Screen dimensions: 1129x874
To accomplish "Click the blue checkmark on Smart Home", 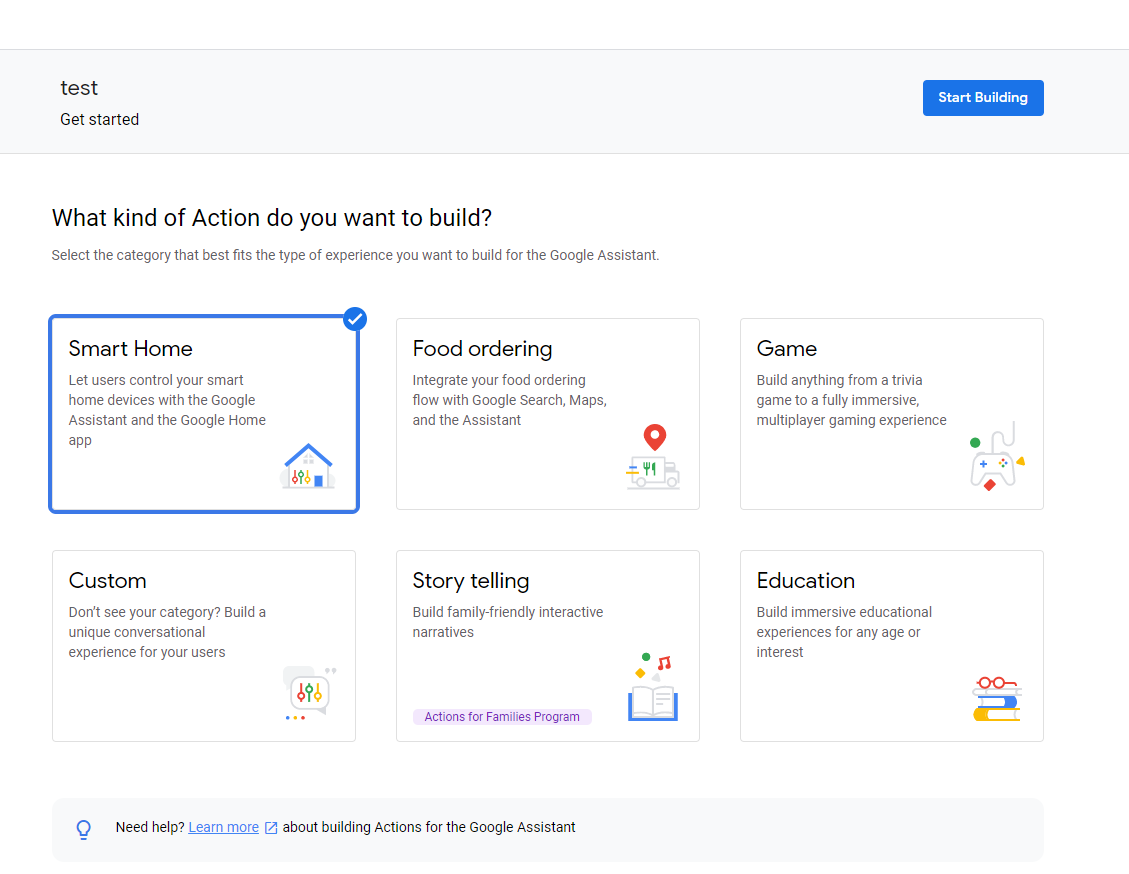I will tap(355, 319).
